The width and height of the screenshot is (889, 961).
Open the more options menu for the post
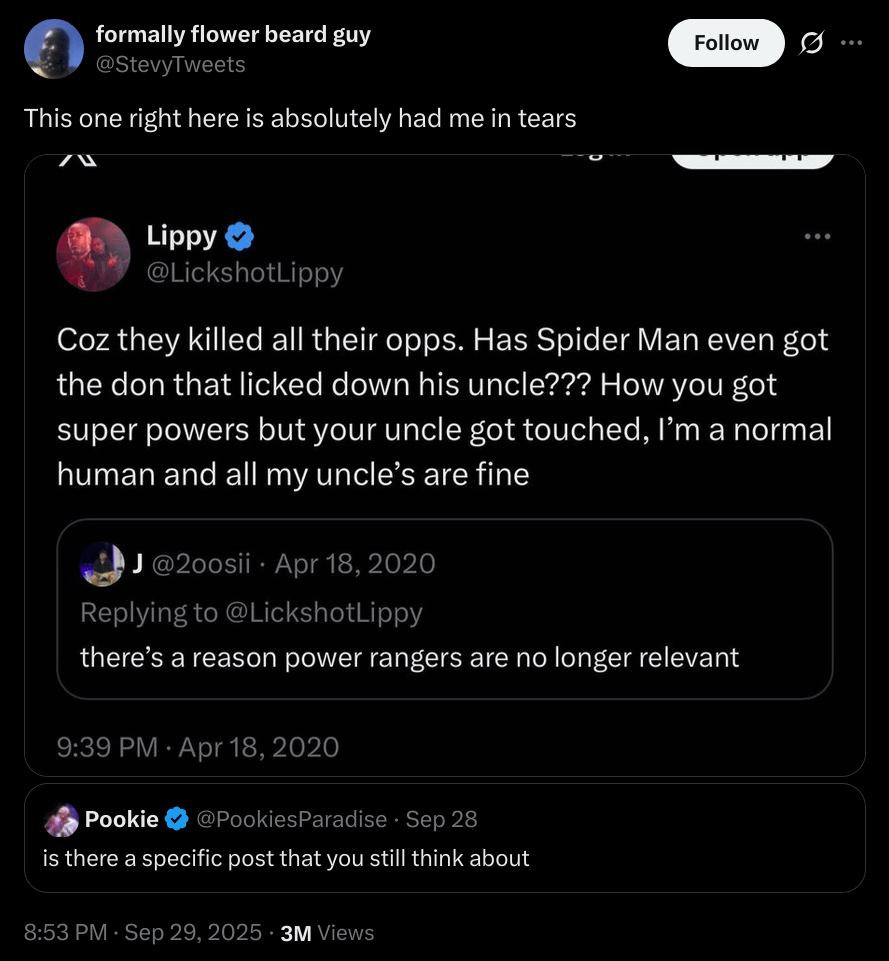[850, 43]
